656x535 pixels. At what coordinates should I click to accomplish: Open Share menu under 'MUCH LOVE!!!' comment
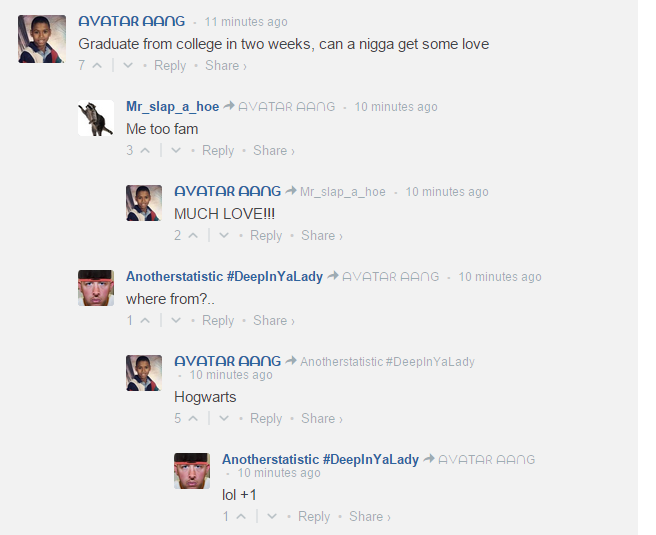click(322, 236)
